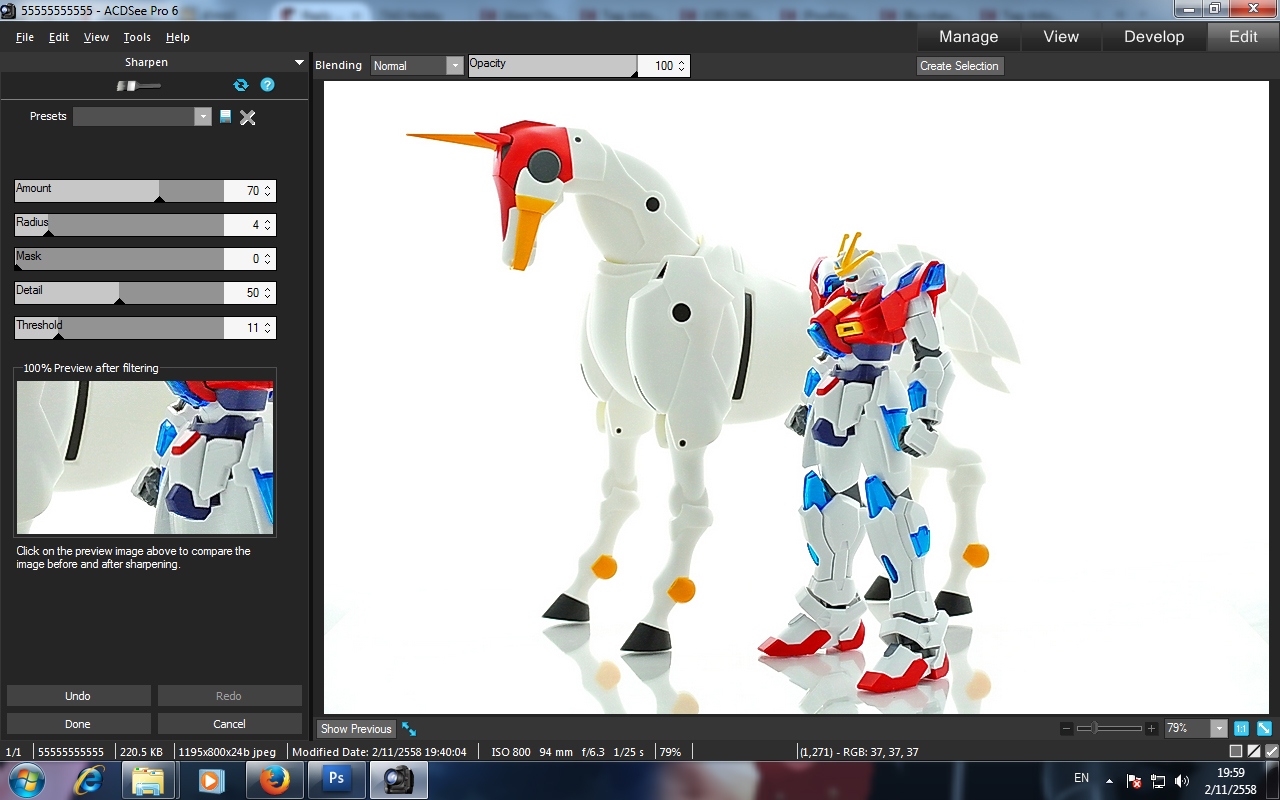Open the network tray icon
The image size is (1280, 800).
(x=1158, y=780)
